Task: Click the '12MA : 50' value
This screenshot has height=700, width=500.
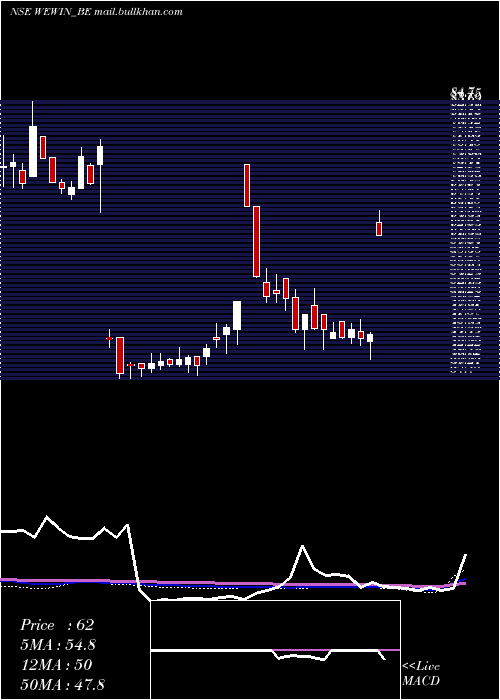Action: pyautogui.click(x=57, y=665)
